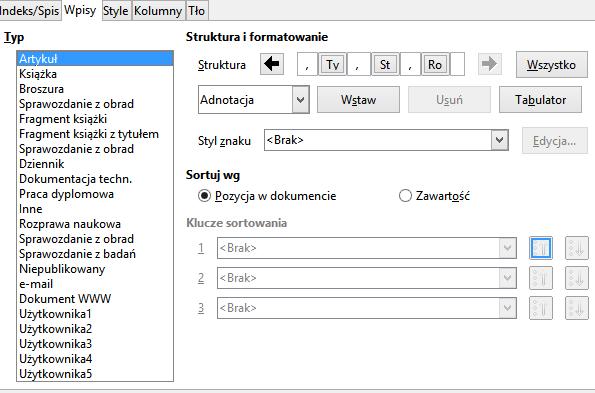Click the left arrow structure scroll button
The image size is (595, 393).
[272, 64]
